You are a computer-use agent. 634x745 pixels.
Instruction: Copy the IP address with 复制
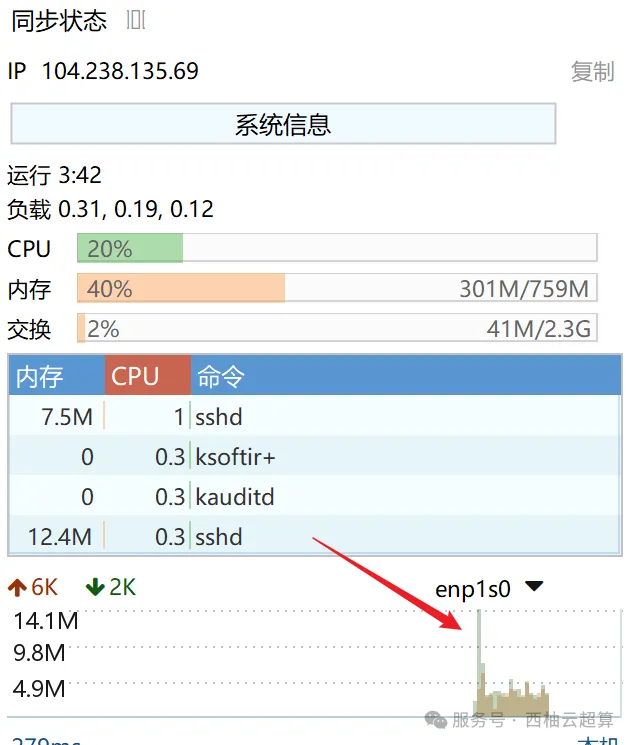click(593, 72)
